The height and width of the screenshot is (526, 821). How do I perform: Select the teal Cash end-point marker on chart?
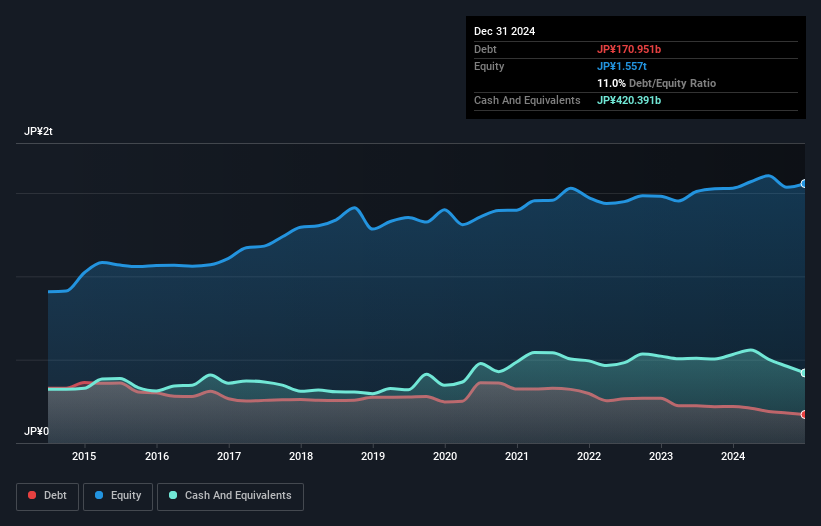coord(804,373)
